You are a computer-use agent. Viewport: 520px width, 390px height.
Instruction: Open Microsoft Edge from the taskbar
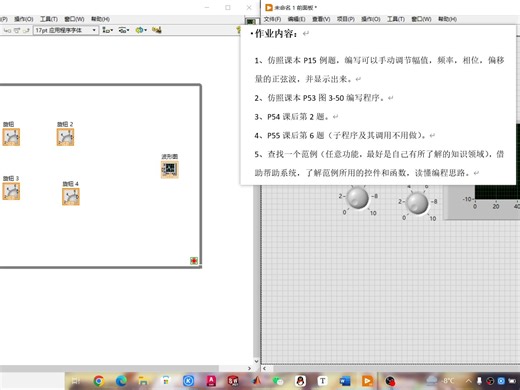[x=121, y=381]
